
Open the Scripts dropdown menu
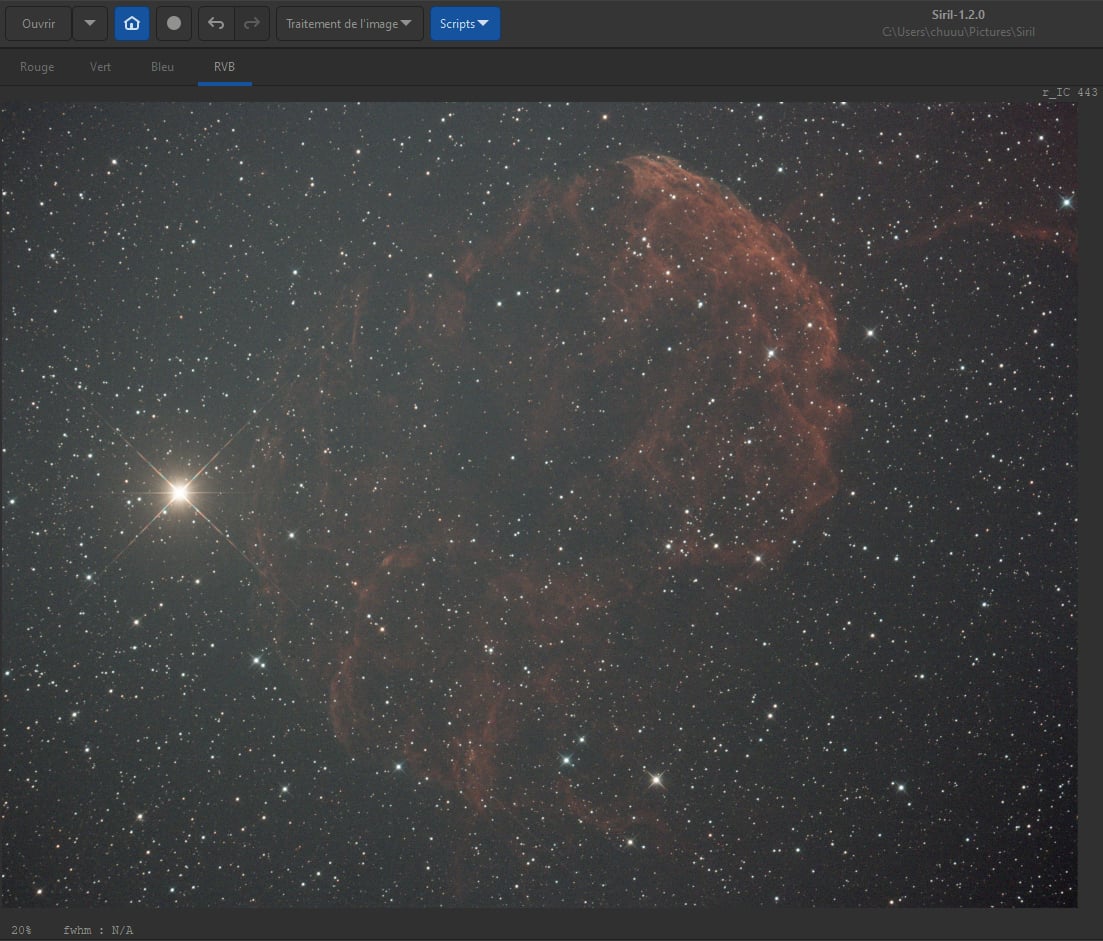click(x=465, y=23)
